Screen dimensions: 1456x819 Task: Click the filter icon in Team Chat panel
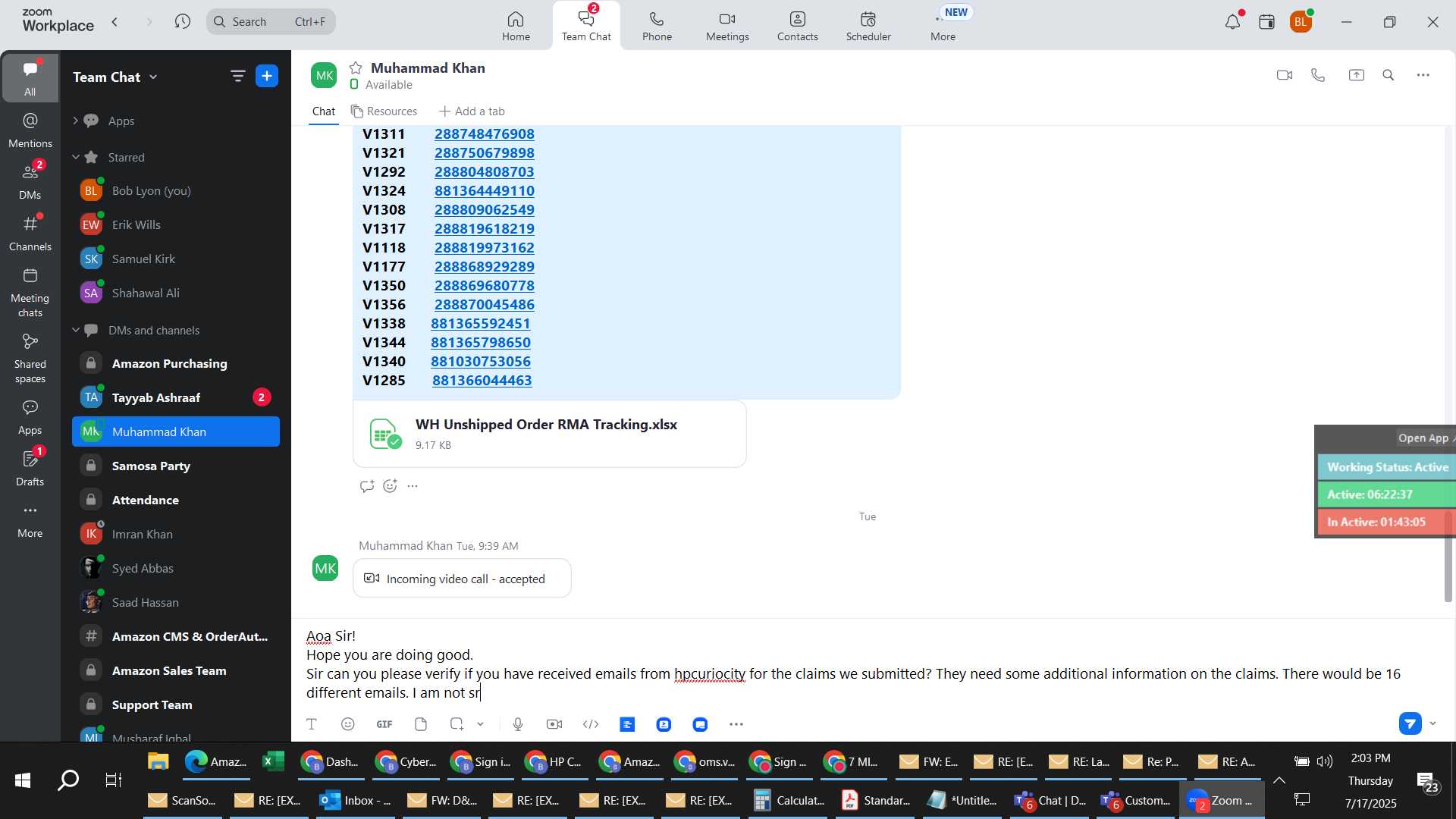point(237,76)
